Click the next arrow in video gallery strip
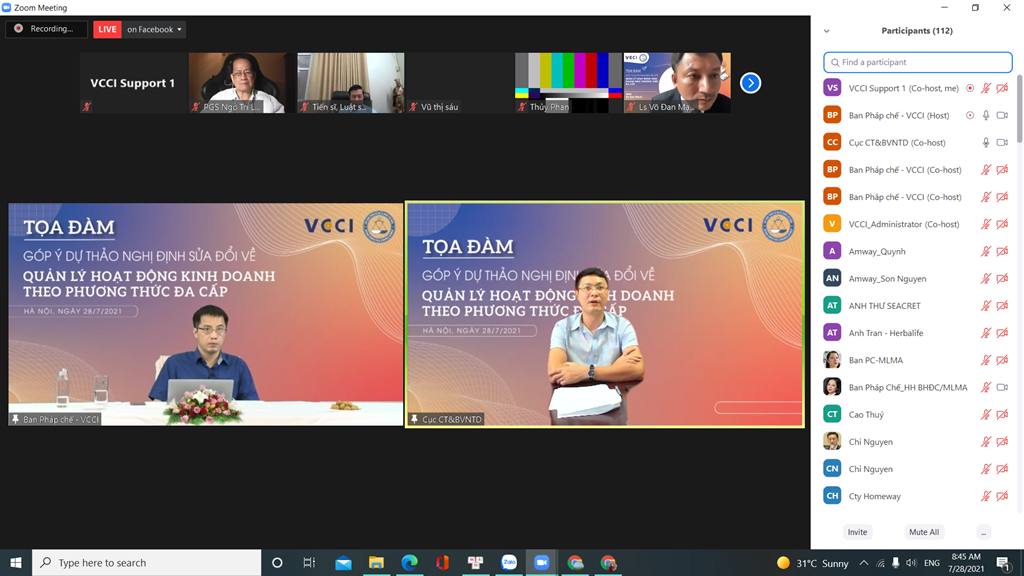1024x576 pixels. point(751,83)
